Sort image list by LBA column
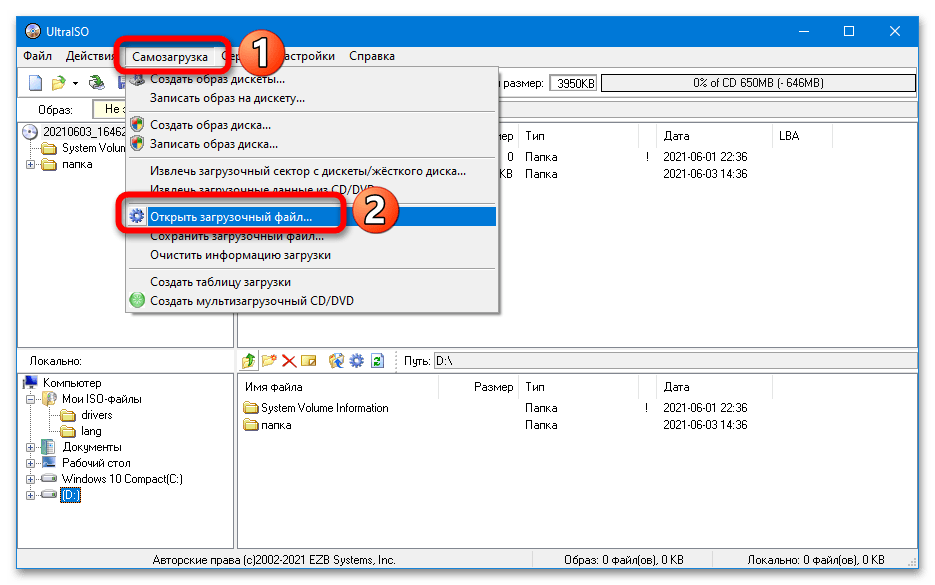The width and height of the screenshot is (935, 585). (x=802, y=136)
